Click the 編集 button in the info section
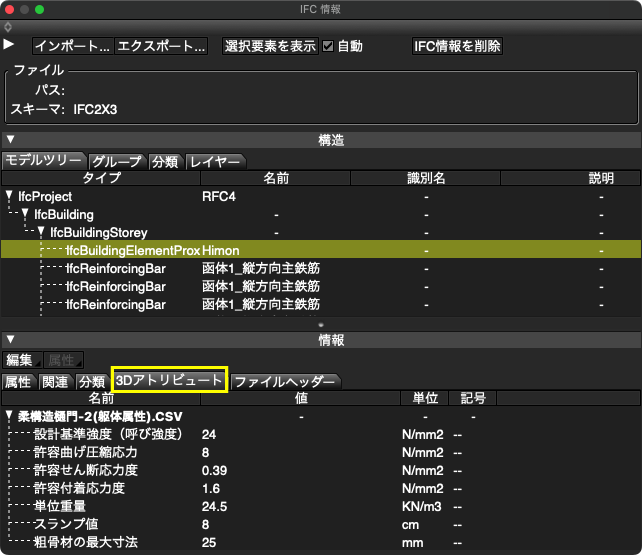This screenshot has height=555, width=642. point(20,360)
